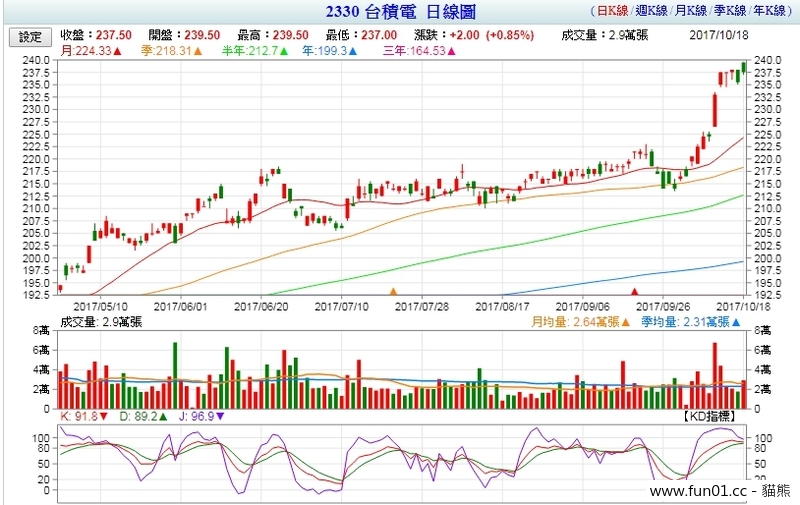Click the 2017/09/26 date axis label
Image resolution: width=800 pixels, height=505 pixels.
[x=663, y=307]
